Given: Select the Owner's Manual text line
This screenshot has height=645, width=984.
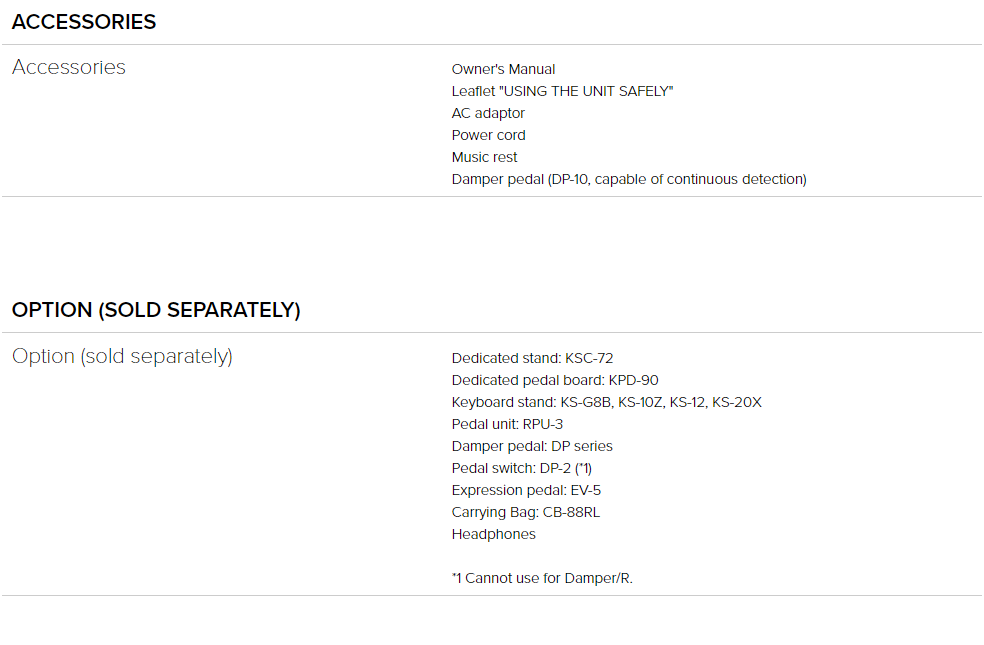Looking at the screenshot, I should pos(503,69).
